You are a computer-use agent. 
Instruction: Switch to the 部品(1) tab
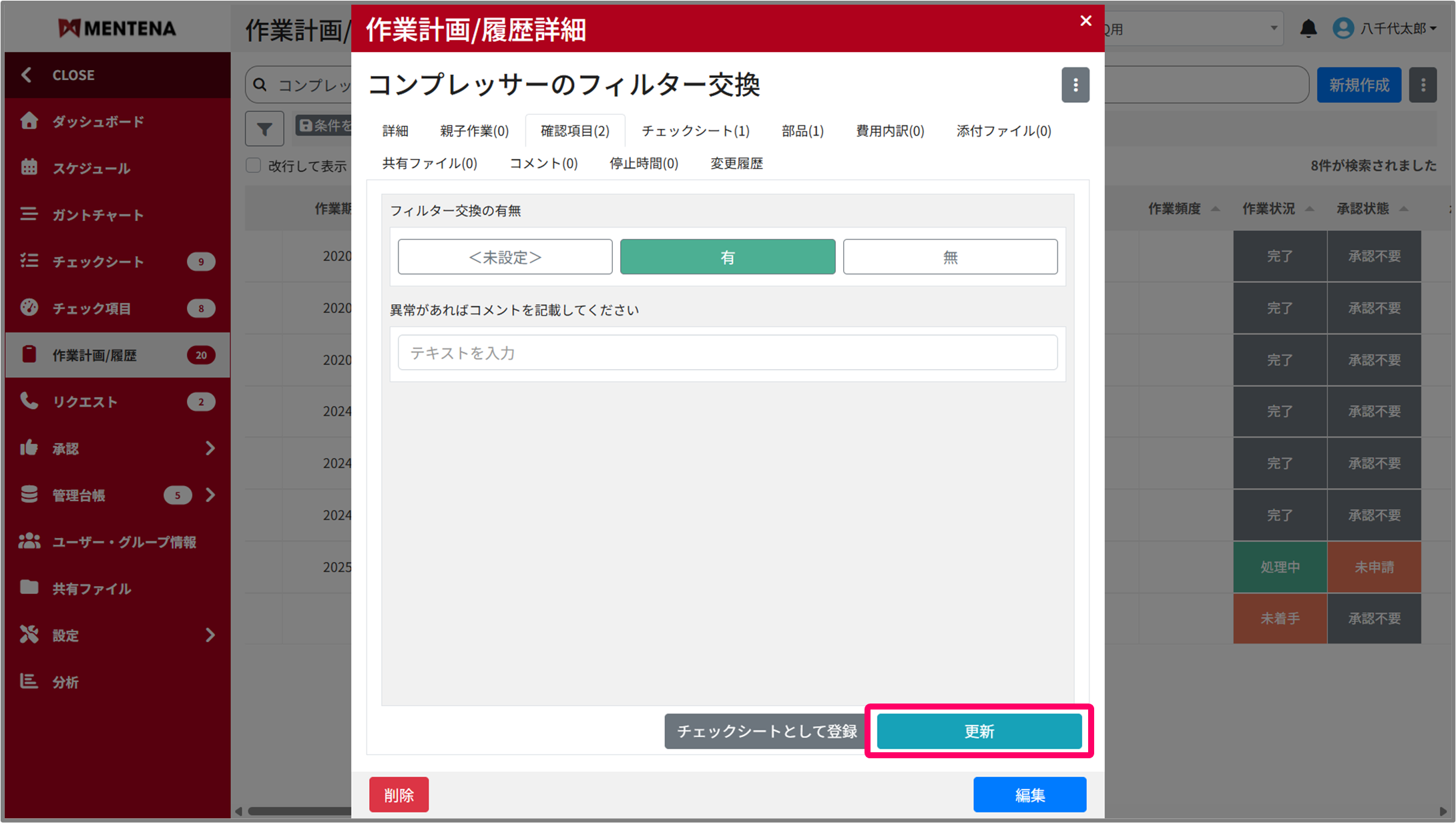pos(802,131)
